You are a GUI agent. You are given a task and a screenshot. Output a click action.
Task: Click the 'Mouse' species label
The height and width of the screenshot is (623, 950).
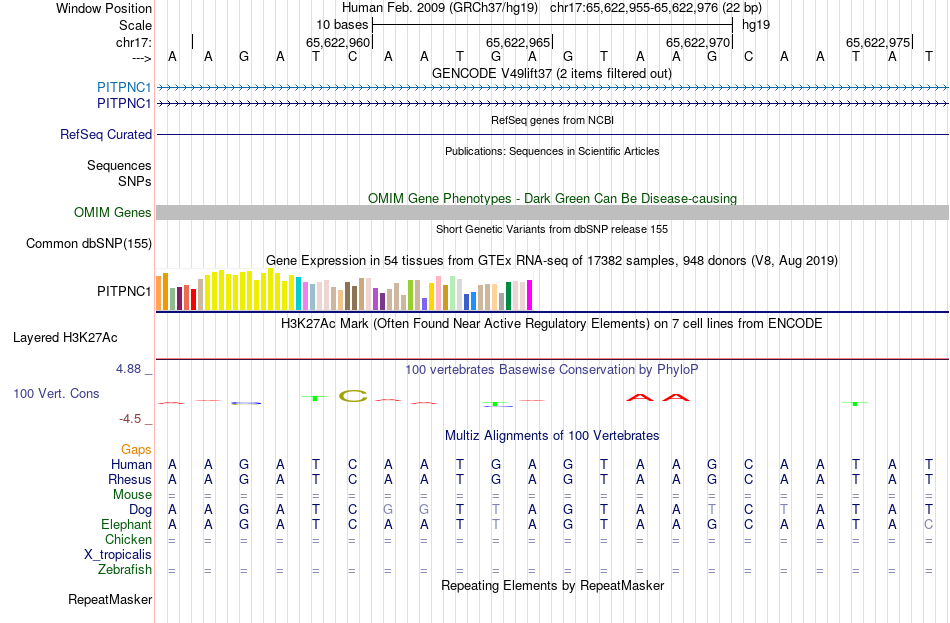click(132, 495)
